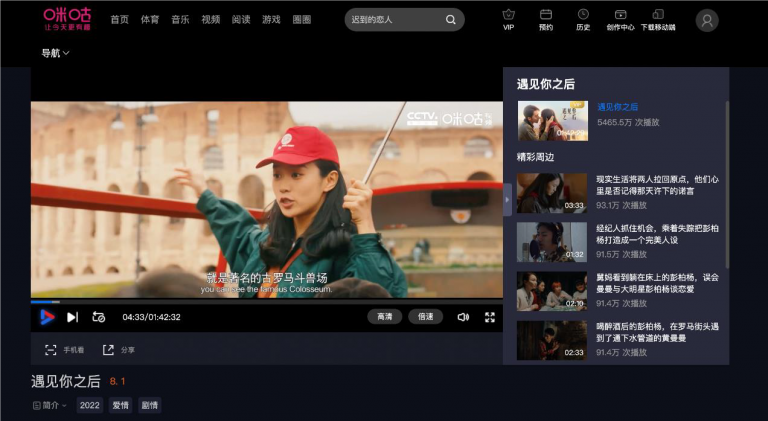Open the VIP crown icon

pos(508,15)
